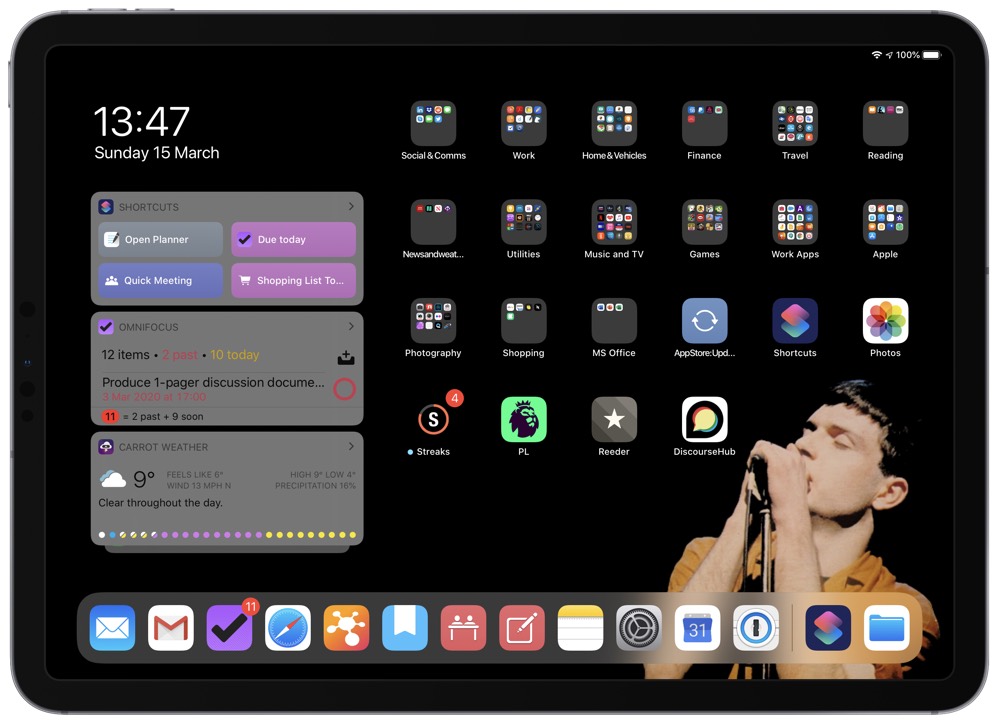The image size is (1000, 725).
Task: Tap the SHORTCUTS widget header title
Action: point(149,207)
